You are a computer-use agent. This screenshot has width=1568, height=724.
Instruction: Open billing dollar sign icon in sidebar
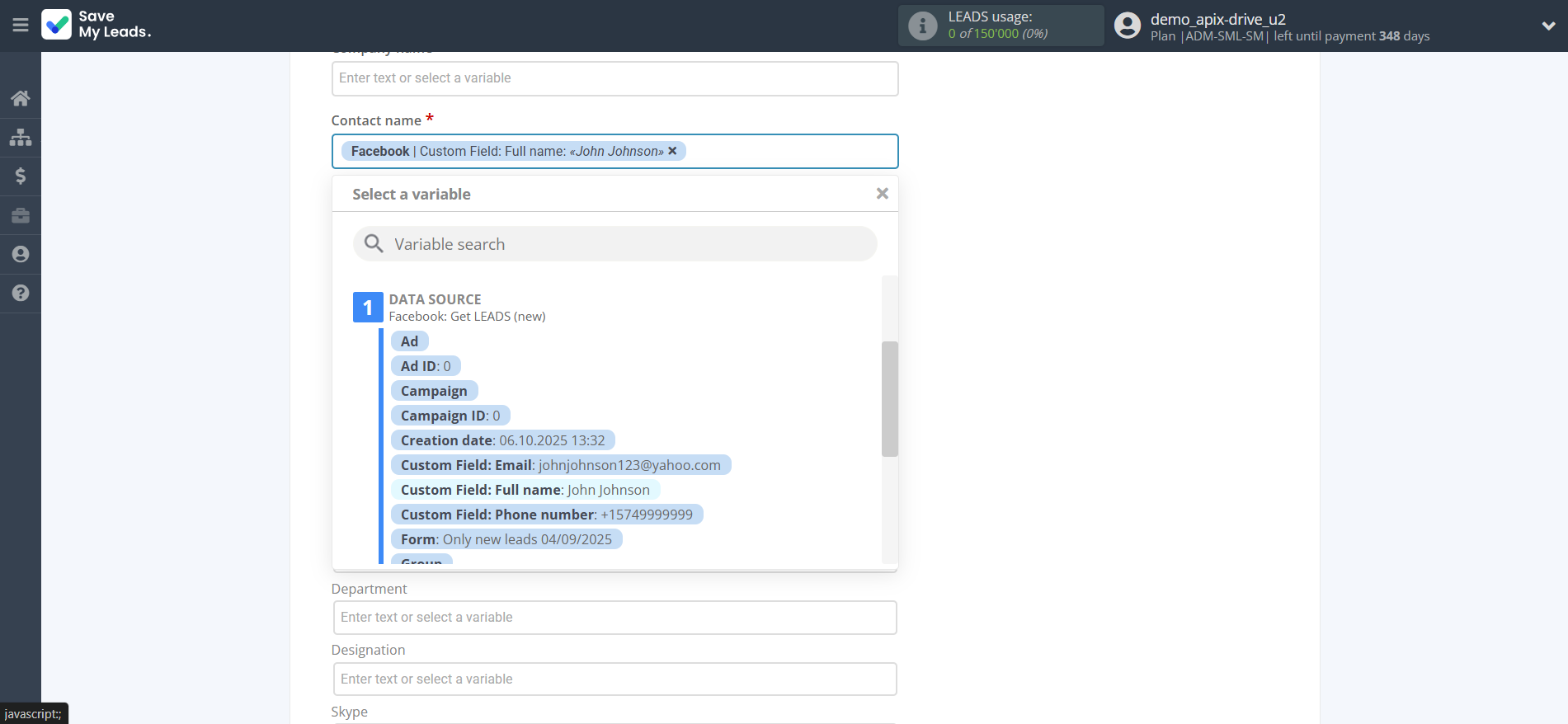pos(21,176)
